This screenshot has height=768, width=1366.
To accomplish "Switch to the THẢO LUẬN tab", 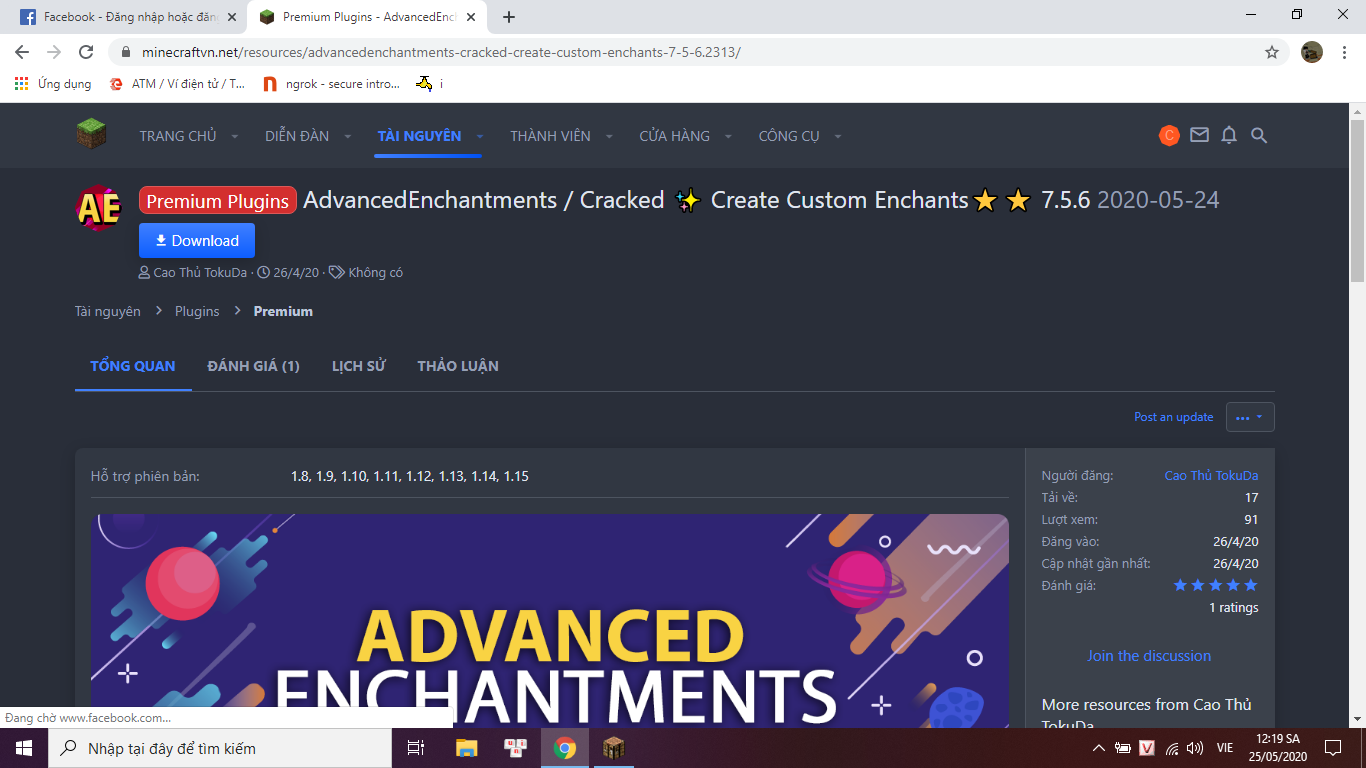I will [458, 366].
